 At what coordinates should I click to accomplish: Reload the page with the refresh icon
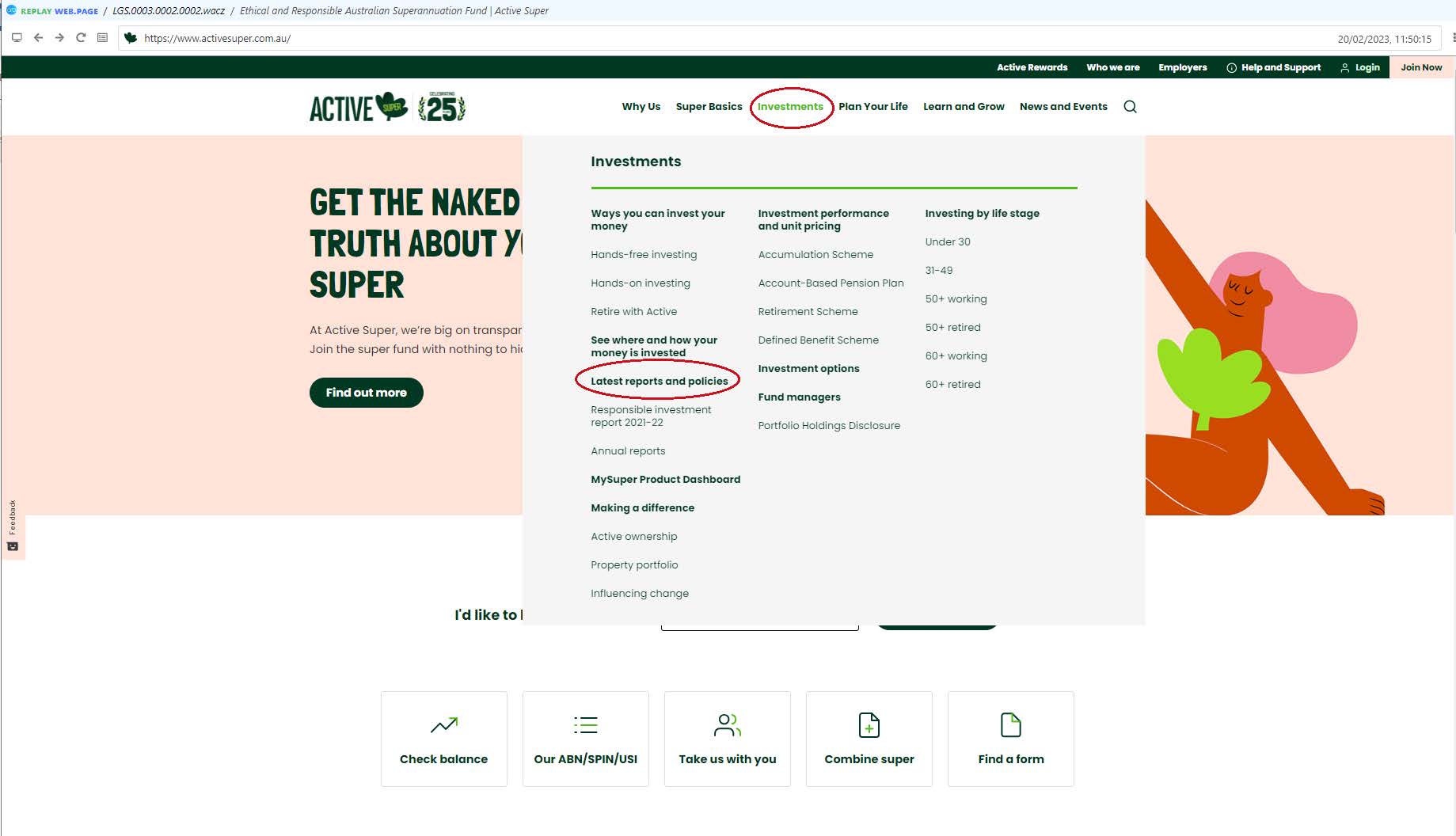click(81, 38)
